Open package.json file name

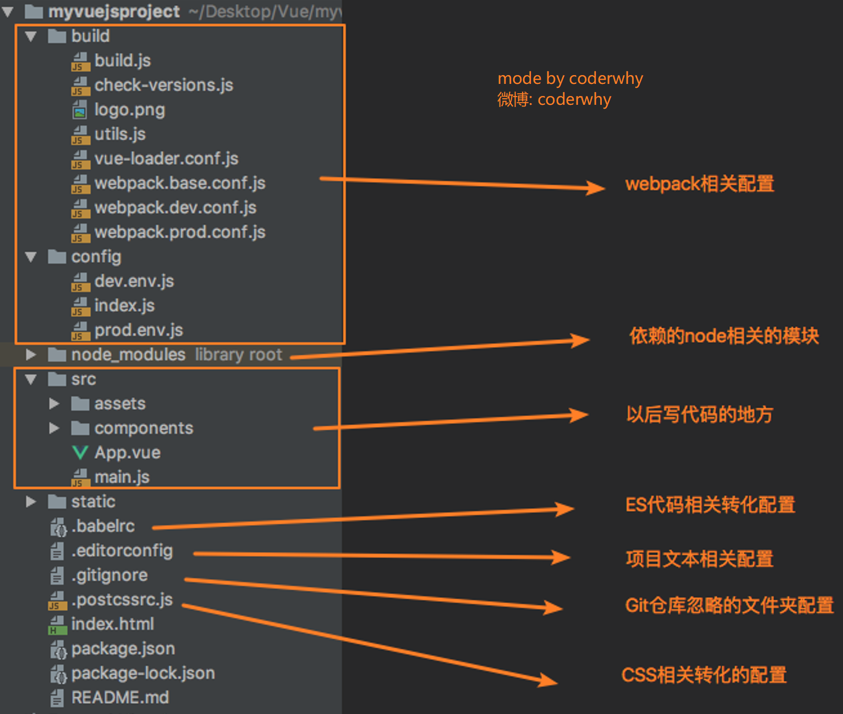coord(123,649)
